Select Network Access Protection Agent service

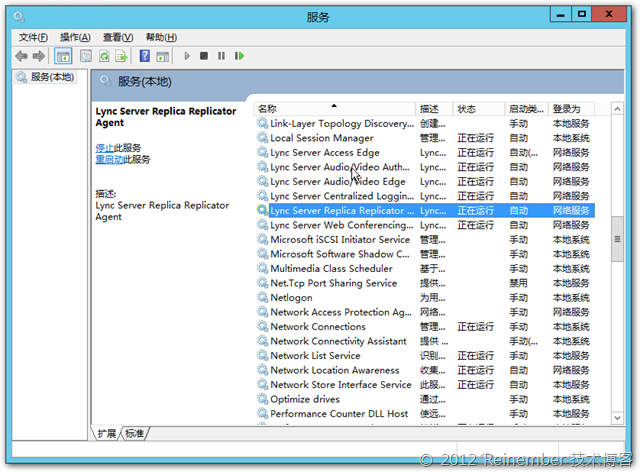[425, 312]
